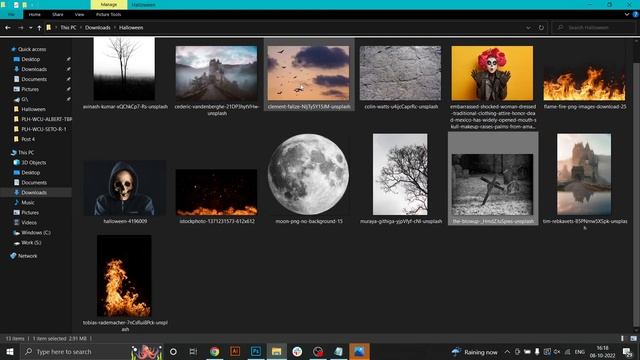Click Type here to search box
Image resolution: width=640 pixels, height=360 pixels.
pyautogui.click(x=91, y=351)
